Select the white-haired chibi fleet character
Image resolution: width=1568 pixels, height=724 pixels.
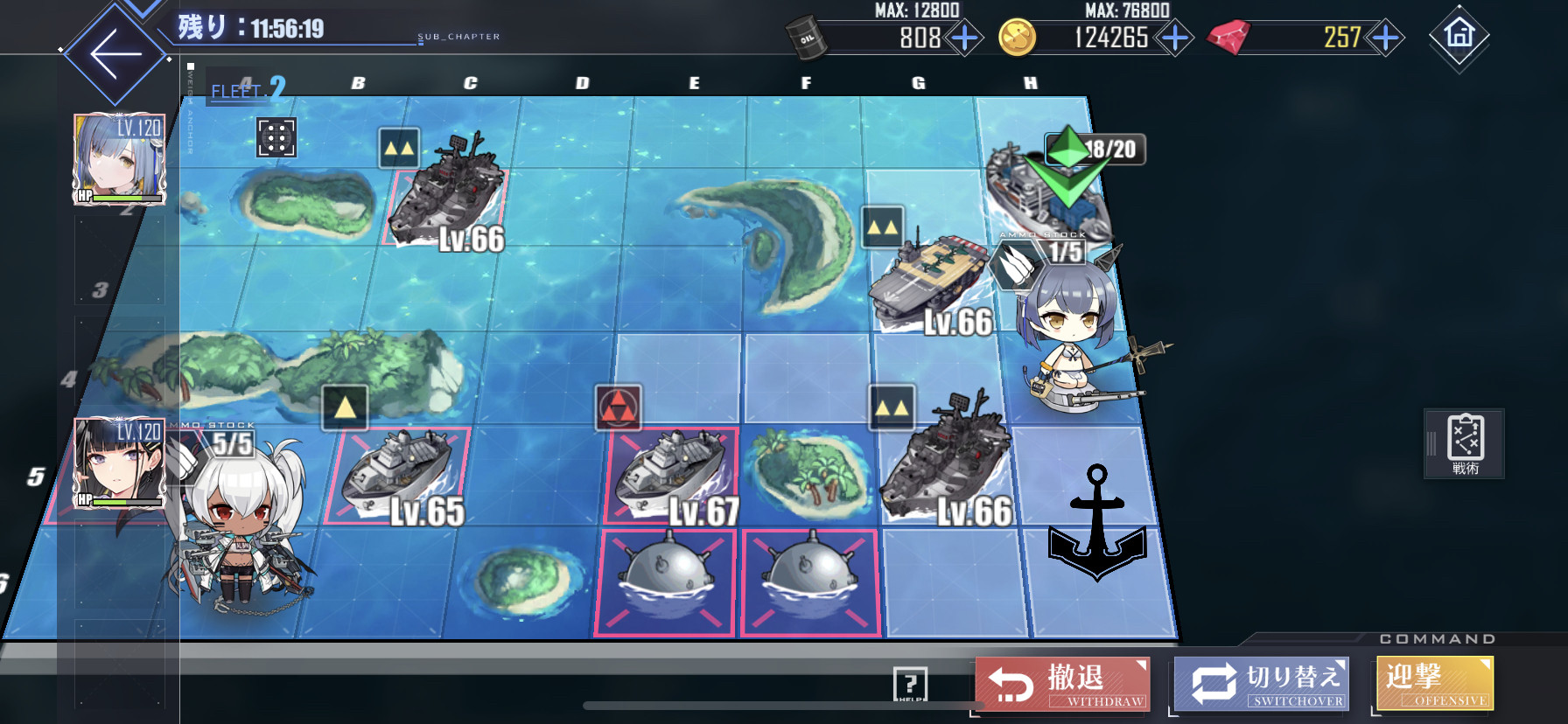[x=238, y=525]
